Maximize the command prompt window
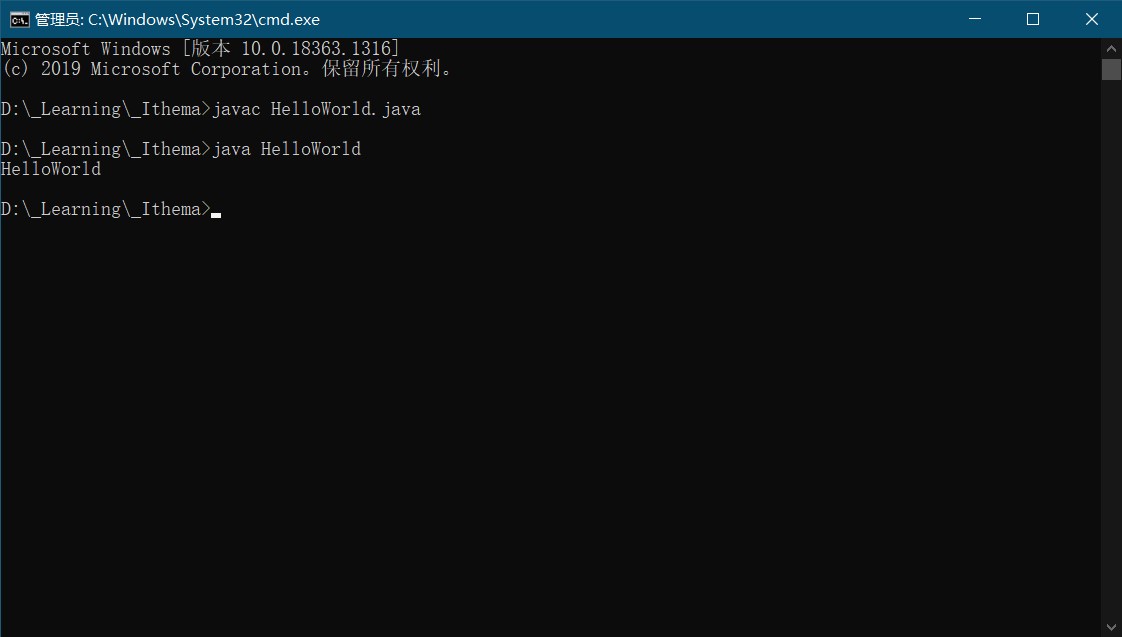This screenshot has width=1122, height=637. click(x=1033, y=19)
